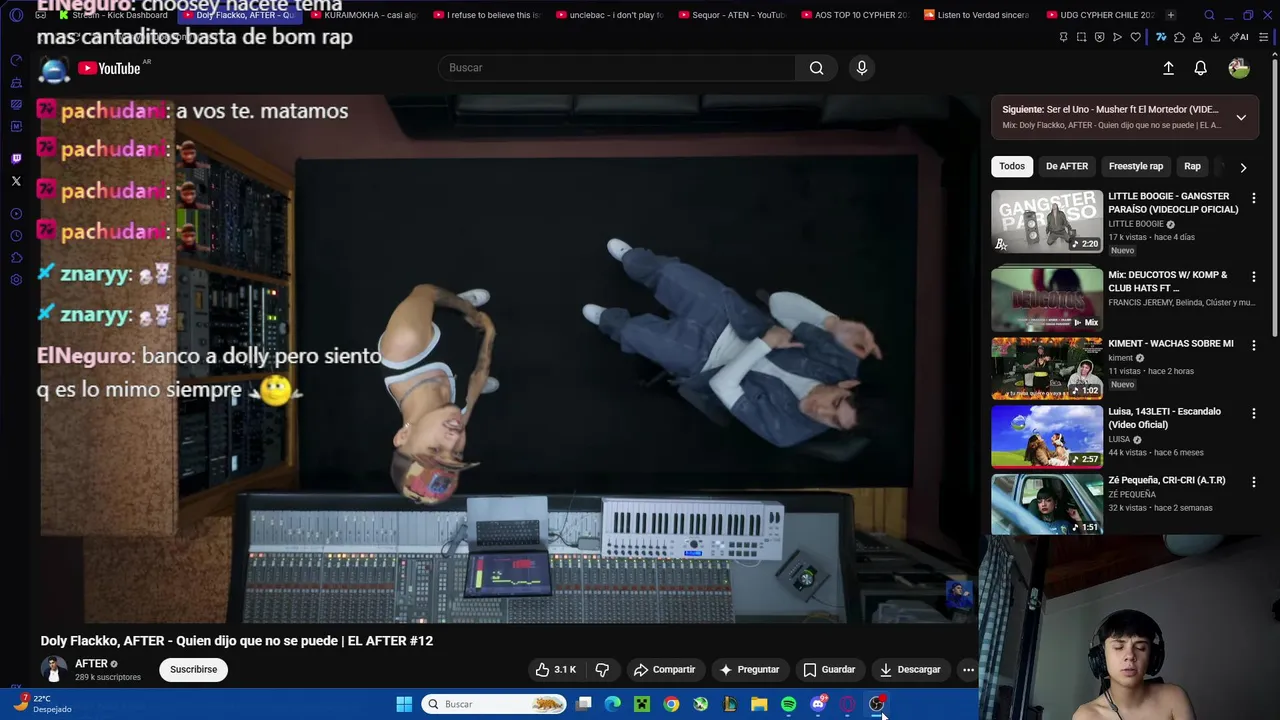Open Luisa, 143LETI - Escandalo video title
This screenshot has width=1280, height=720.
[1165, 418]
